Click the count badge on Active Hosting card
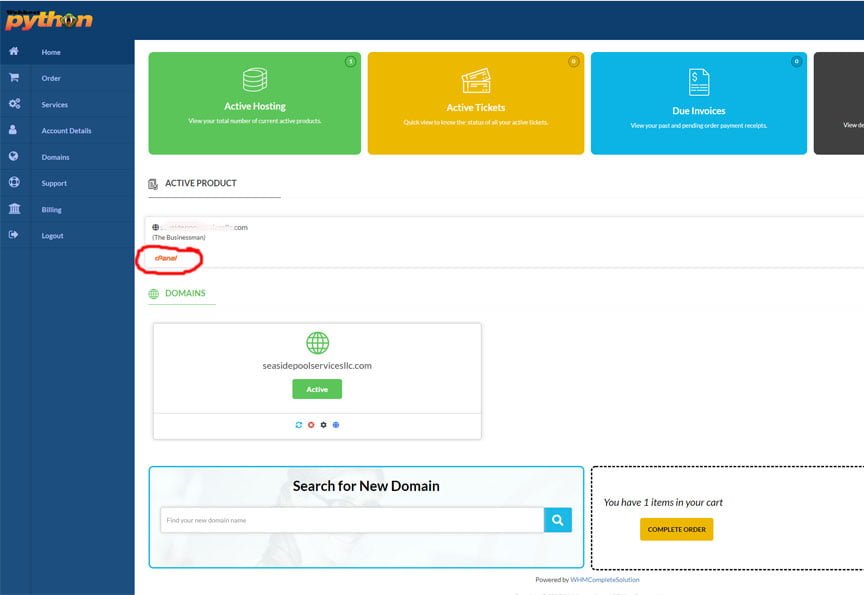The width and height of the screenshot is (864, 595). [350, 61]
